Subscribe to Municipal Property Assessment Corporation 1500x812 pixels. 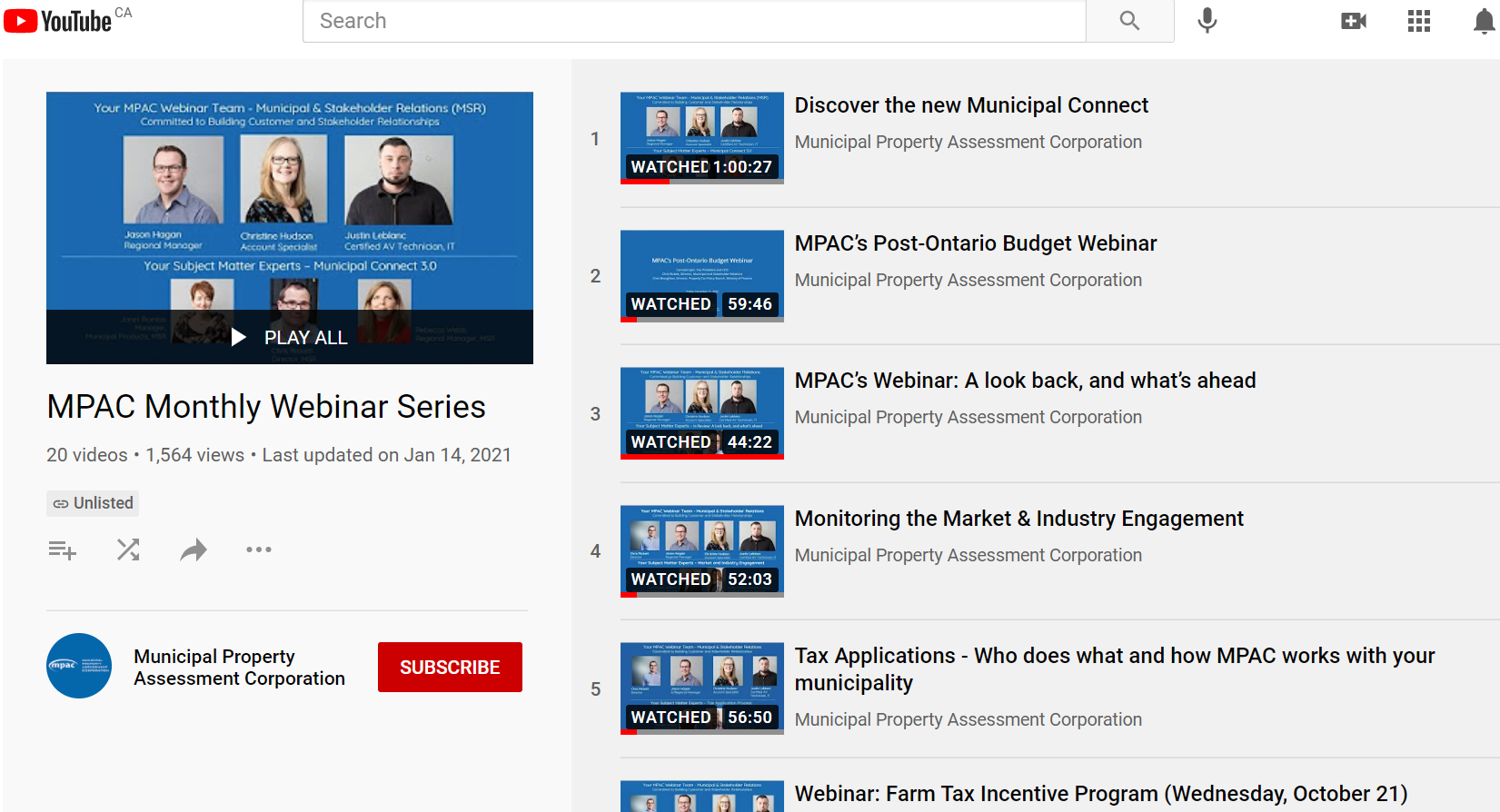(450, 668)
